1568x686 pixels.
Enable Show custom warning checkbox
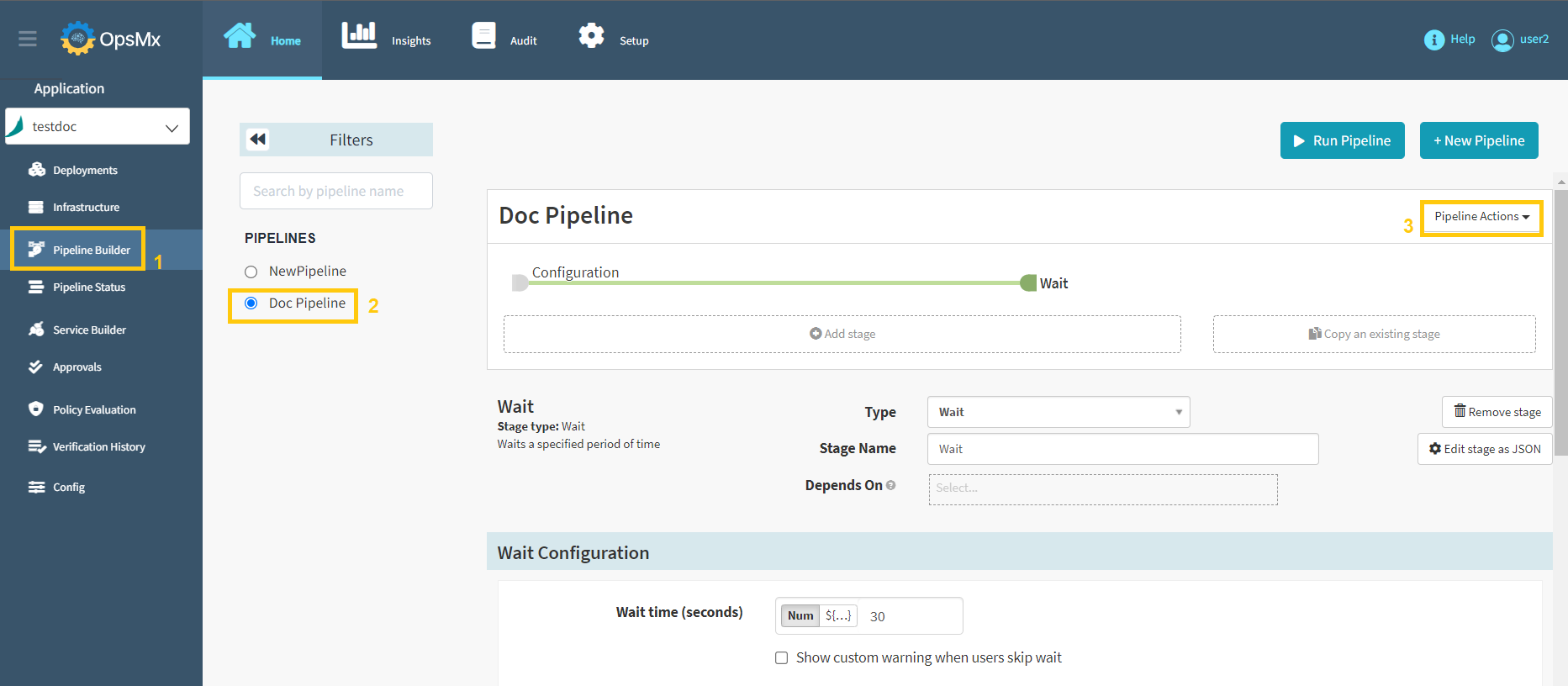[781, 657]
